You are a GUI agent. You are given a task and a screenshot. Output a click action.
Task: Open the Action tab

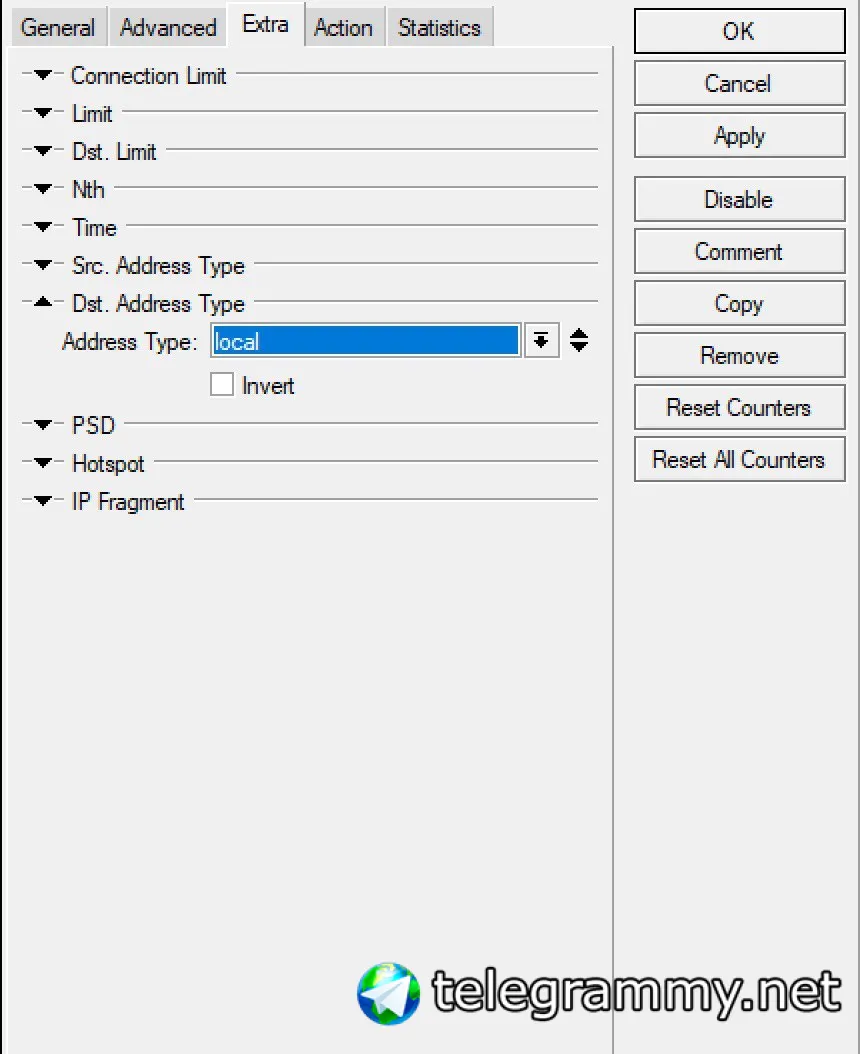point(344,28)
